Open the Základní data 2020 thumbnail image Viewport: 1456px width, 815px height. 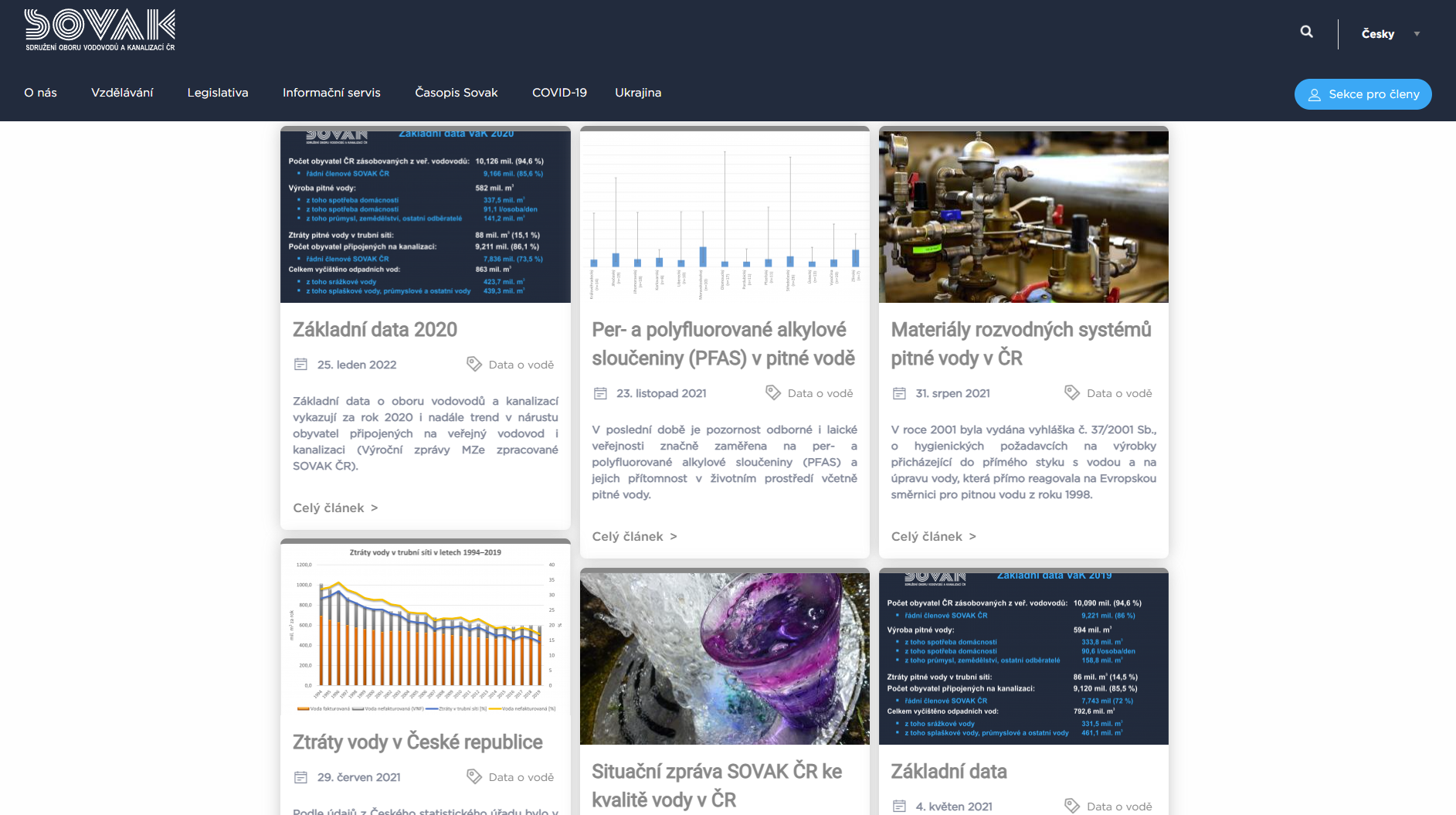426,216
